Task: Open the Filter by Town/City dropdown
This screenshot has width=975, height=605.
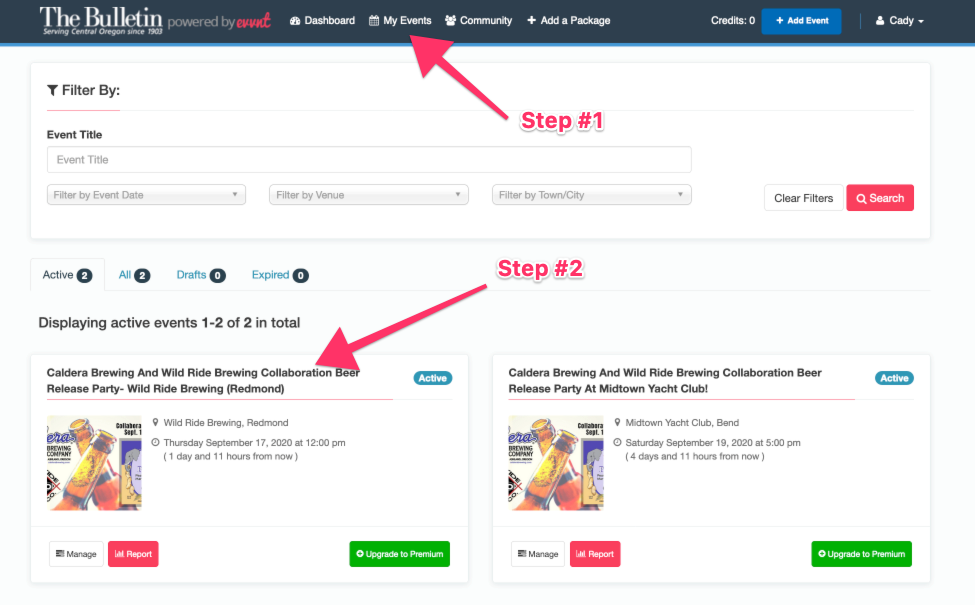Action: coord(591,195)
